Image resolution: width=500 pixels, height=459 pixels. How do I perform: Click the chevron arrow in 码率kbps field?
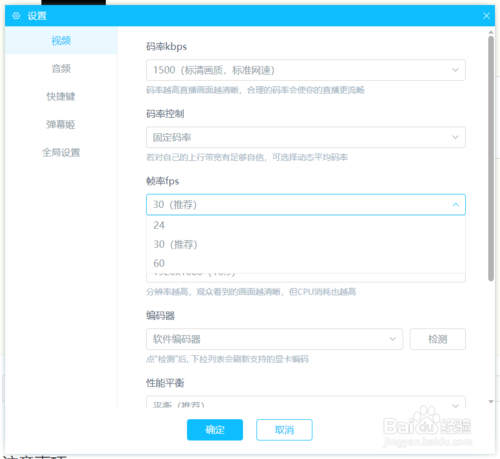(455, 70)
